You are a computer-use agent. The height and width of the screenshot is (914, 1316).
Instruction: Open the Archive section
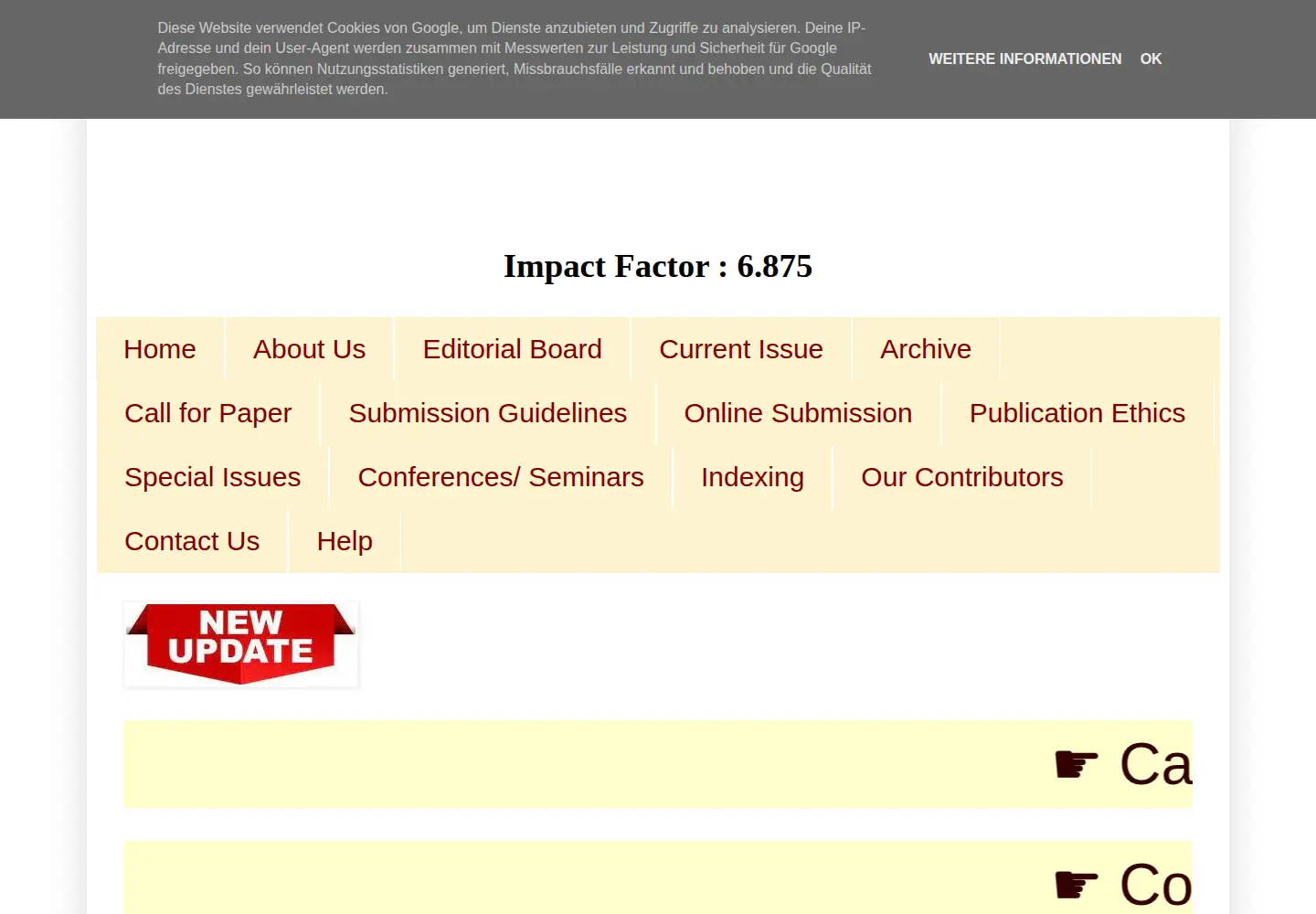coord(926,349)
